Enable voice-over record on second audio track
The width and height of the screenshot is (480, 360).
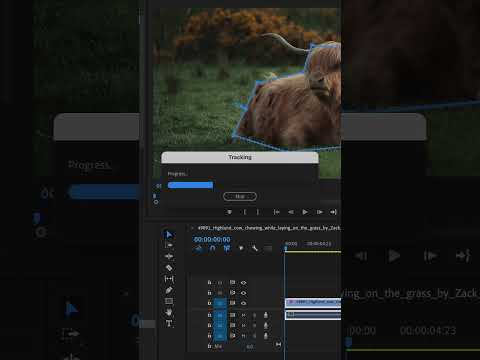[266, 326]
